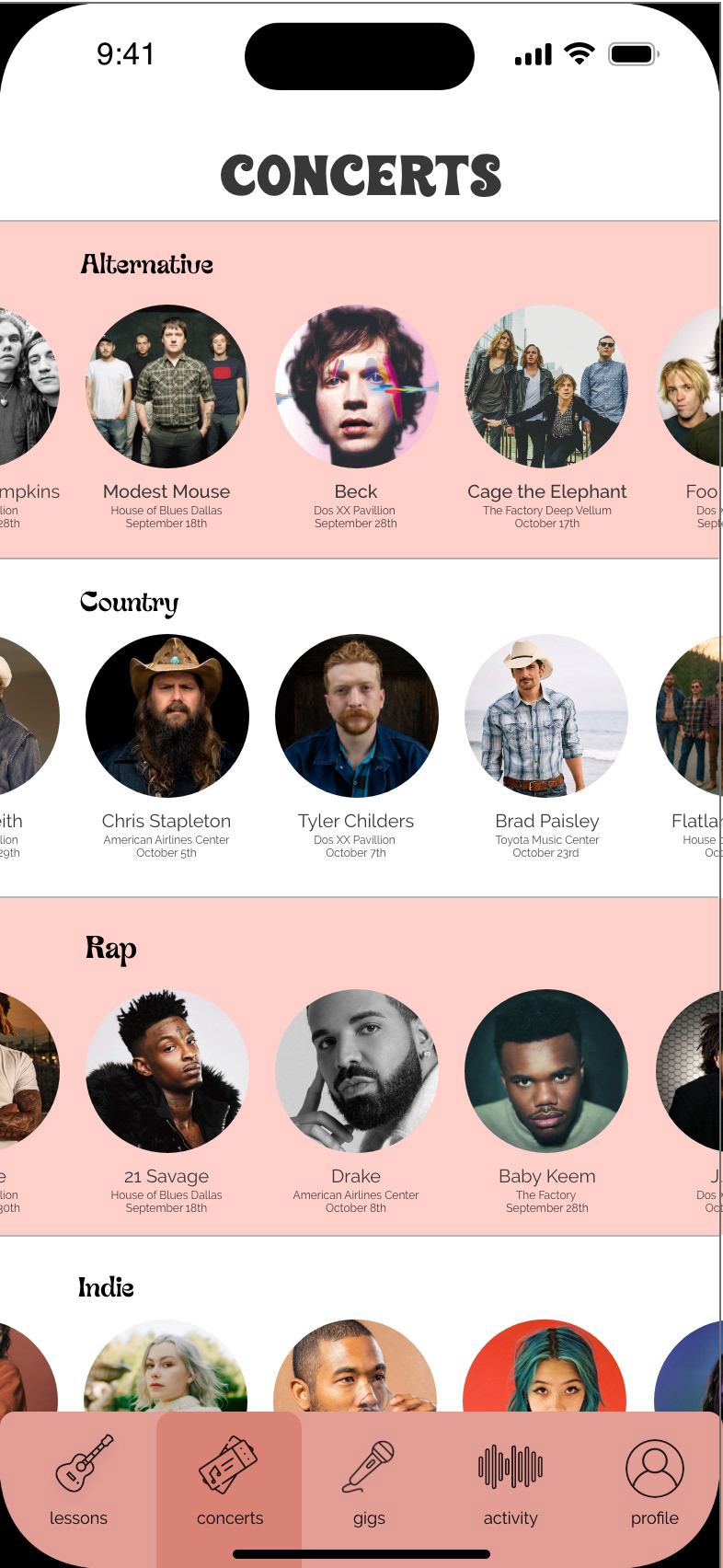Switch to the gigs tab label
Image resolution: width=723 pixels, height=1568 pixels.
[369, 1518]
